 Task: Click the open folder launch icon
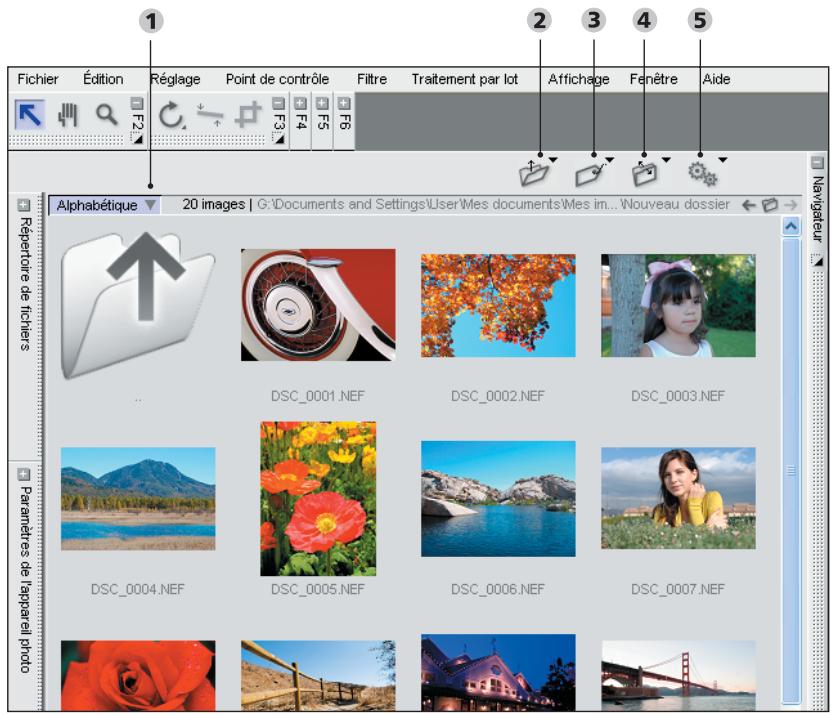[x=534, y=173]
